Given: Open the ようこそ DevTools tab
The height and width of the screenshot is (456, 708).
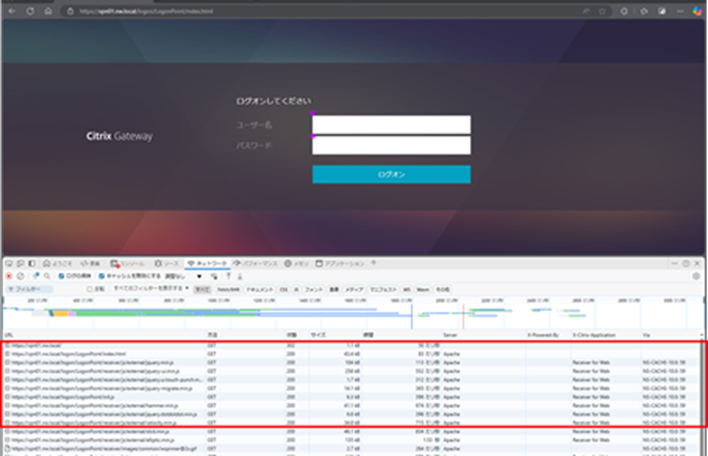Looking at the screenshot, I should point(58,263).
